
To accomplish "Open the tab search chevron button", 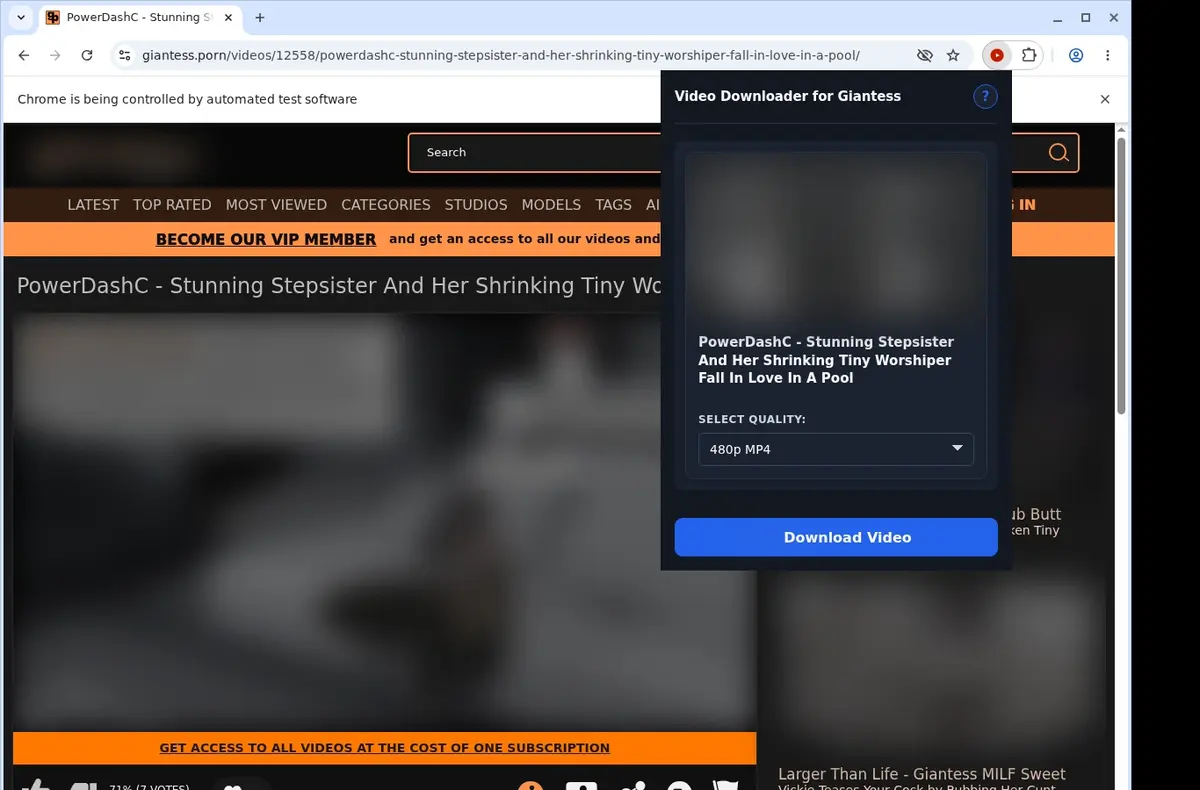I will tap(20, 18).
